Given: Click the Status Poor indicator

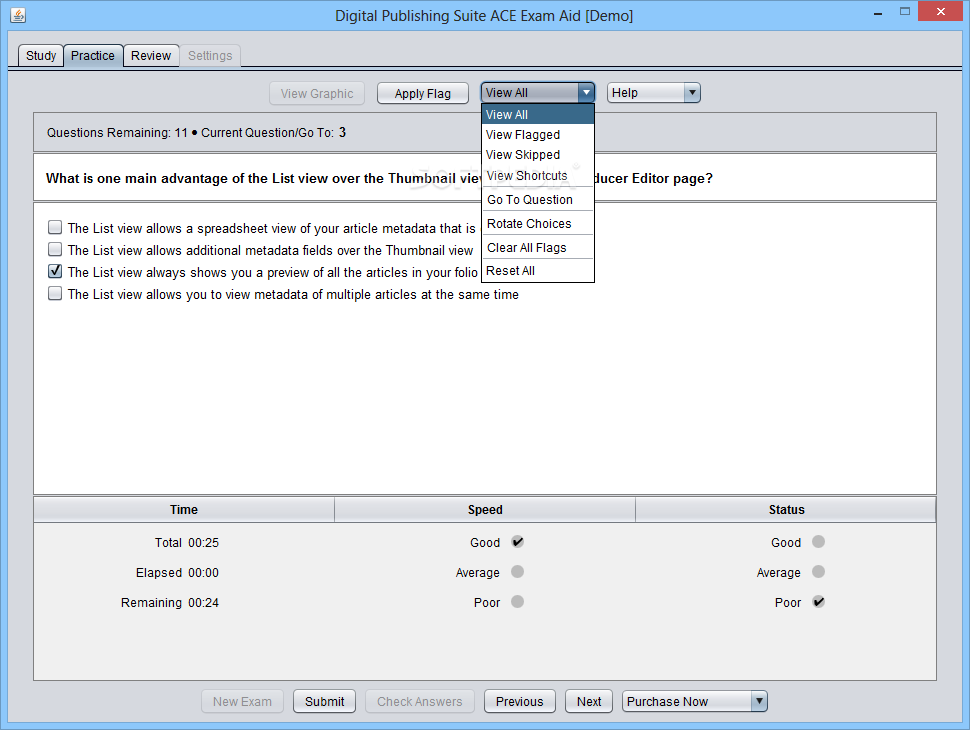Looking at the screenshot, I should coord(818,601).
